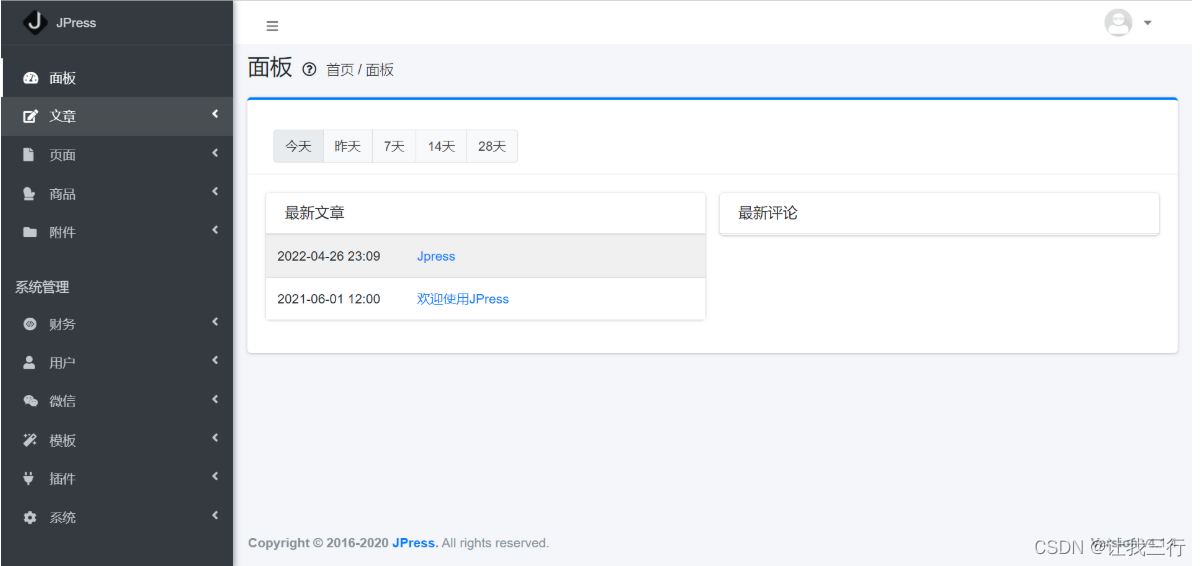Screen dimensions: 1201x566
Task: Click the 财务 coin icon
Action: [x=30, y=324]
